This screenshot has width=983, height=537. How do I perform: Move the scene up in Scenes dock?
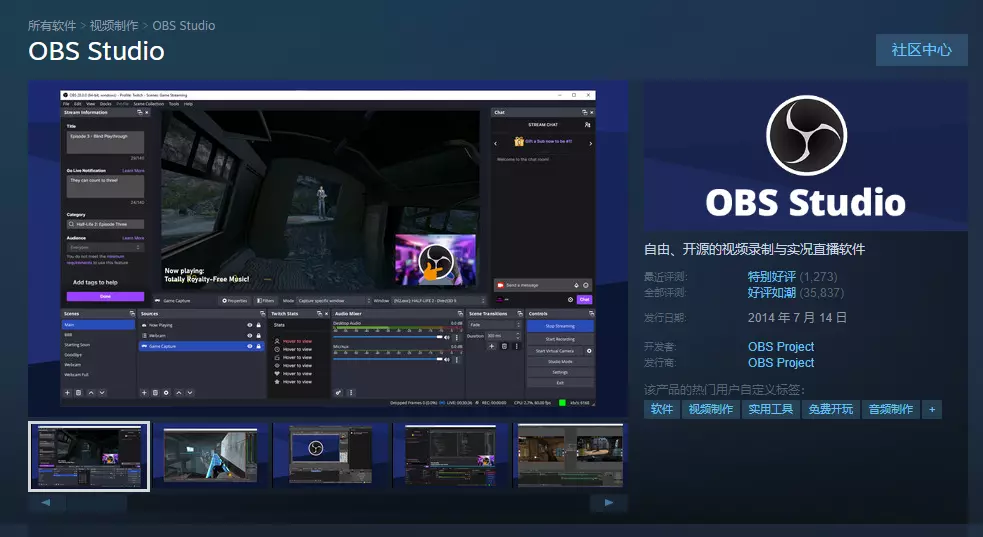[x=91, y=393]
